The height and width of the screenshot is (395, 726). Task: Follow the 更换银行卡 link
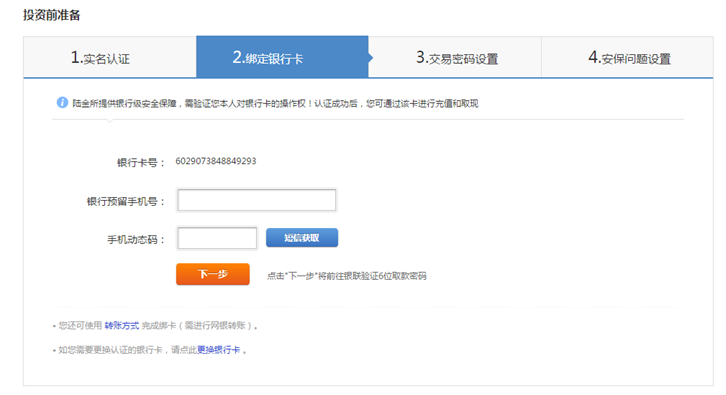(219, 350)
